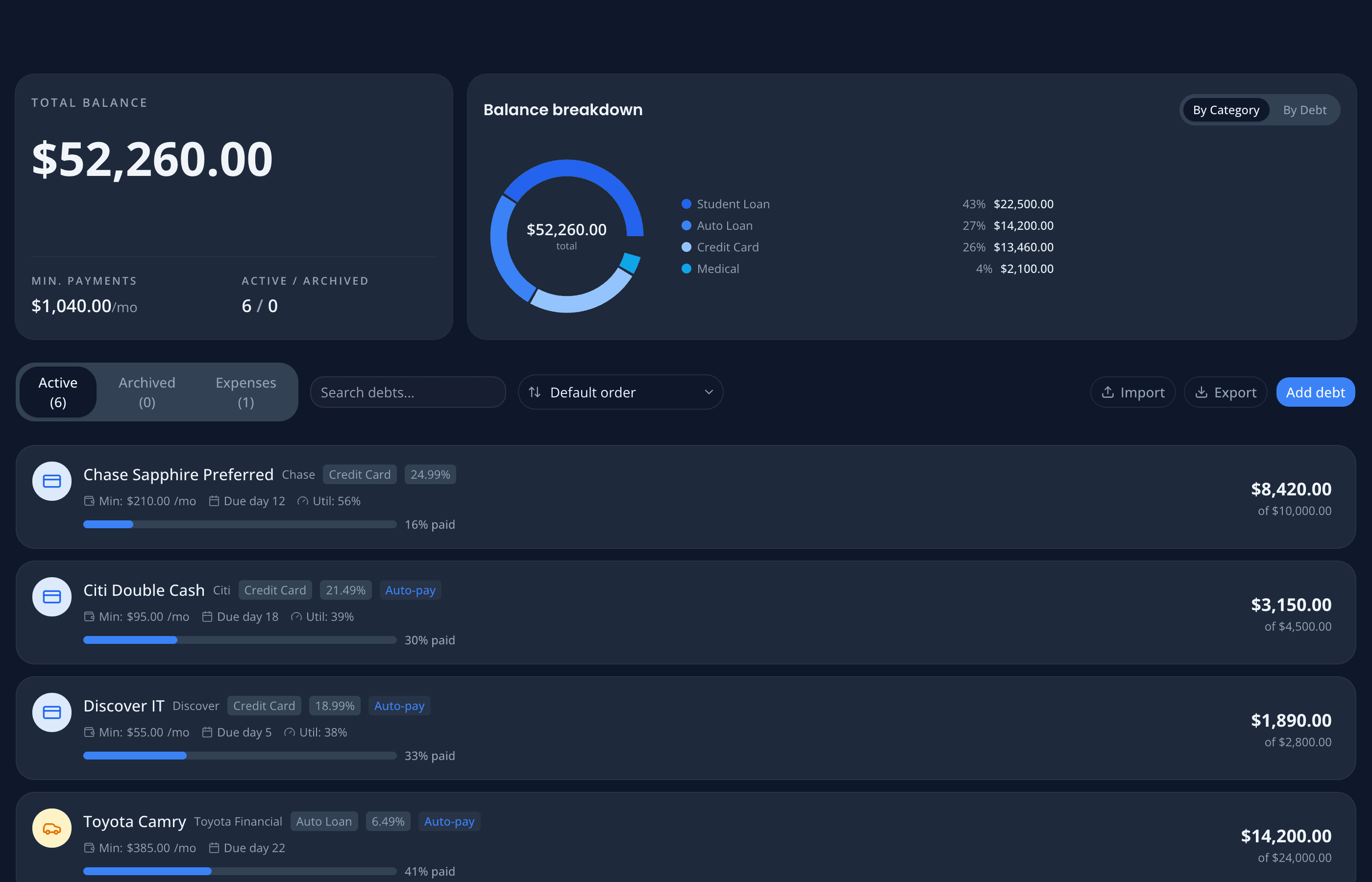Viewport: 1372px width, 882px height.
Task: Open the Default order dropdown
Action: tap(620, 392)
